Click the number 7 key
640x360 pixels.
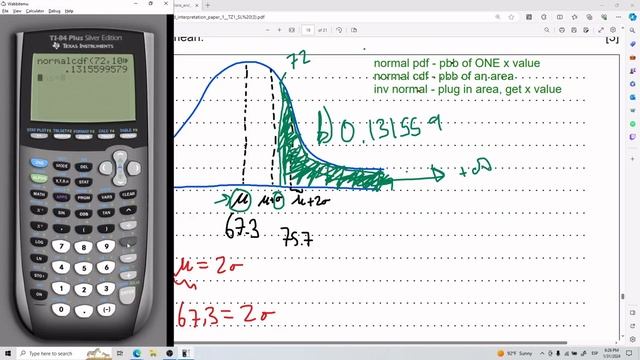(x=61, y=246)
